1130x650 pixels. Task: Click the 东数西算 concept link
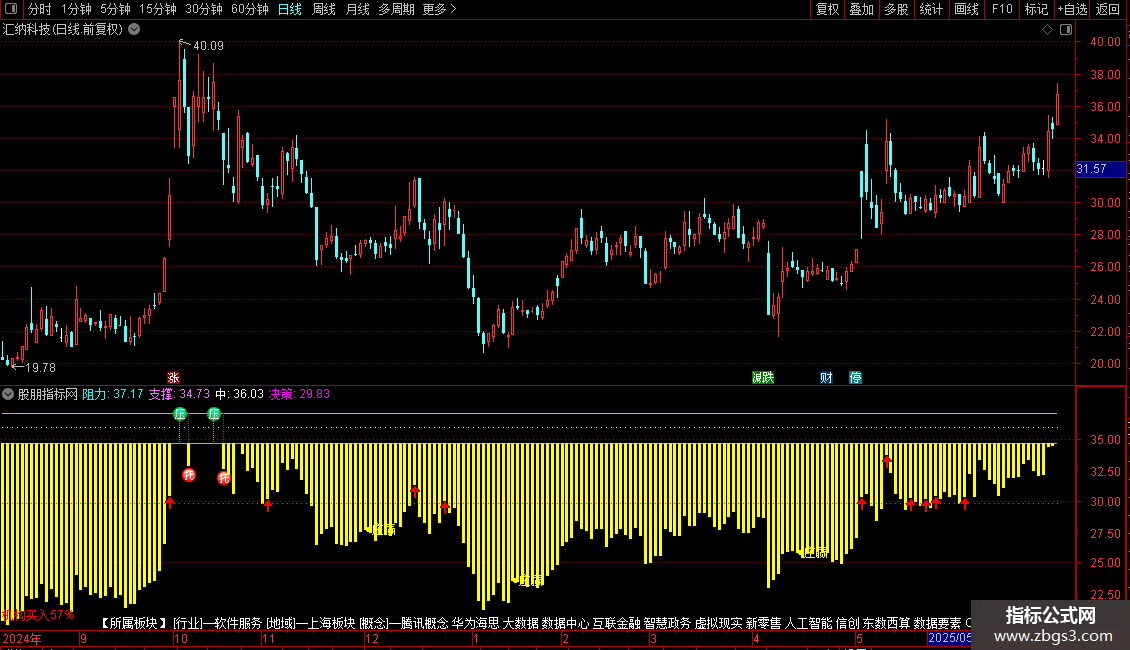(x=886, y=623)
